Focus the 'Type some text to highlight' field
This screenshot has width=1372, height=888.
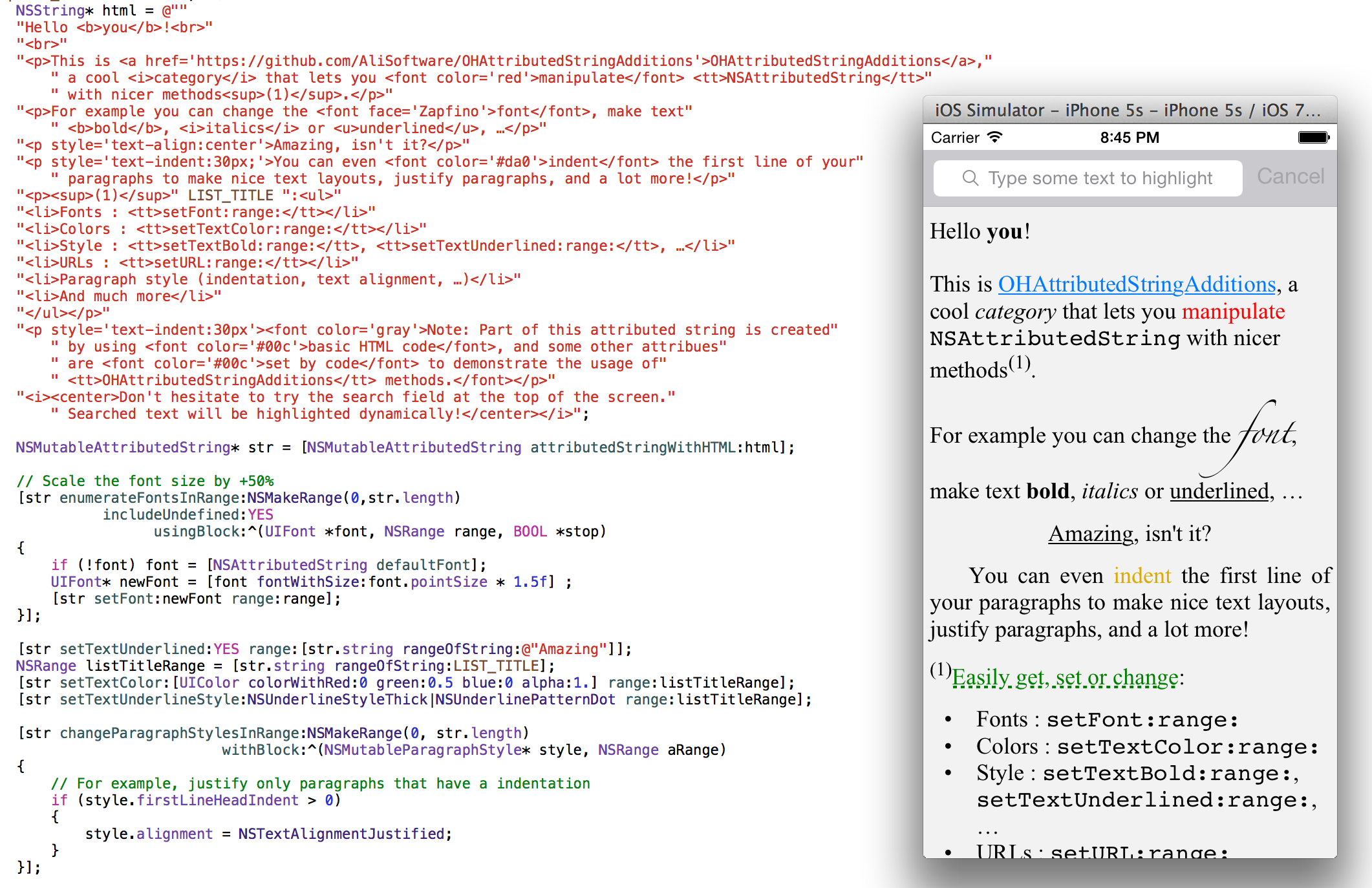[x=1099, y=178]
